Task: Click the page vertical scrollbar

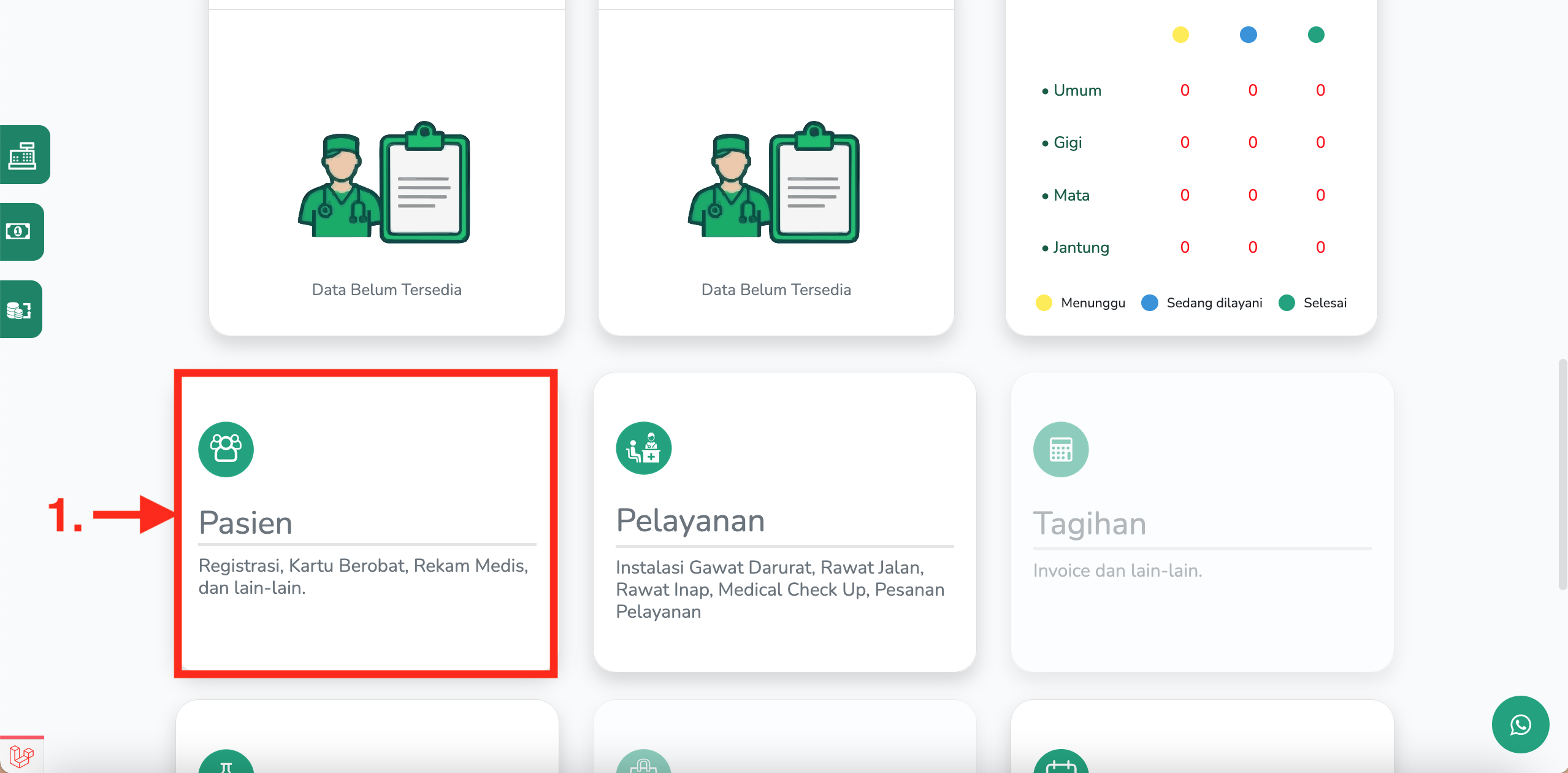Action: click(1562, 474)
